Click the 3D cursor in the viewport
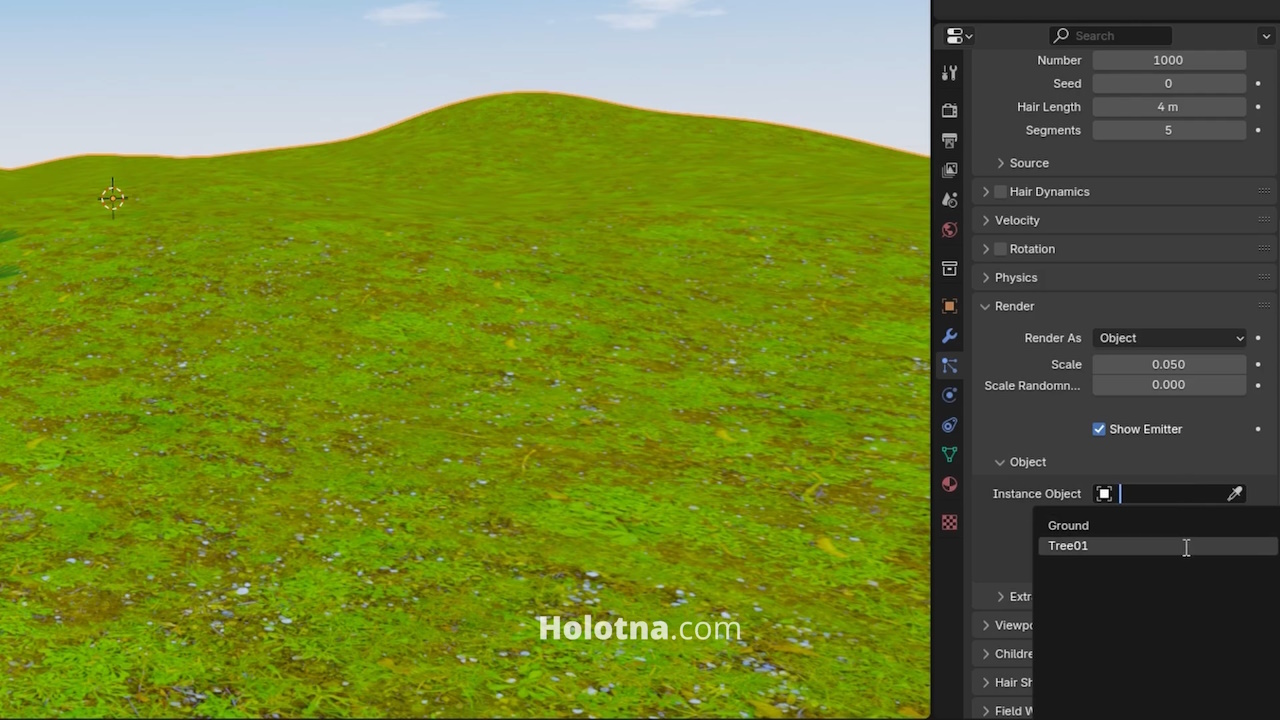This screenshot has width=1280, height=720. click(x=113, y=198)
